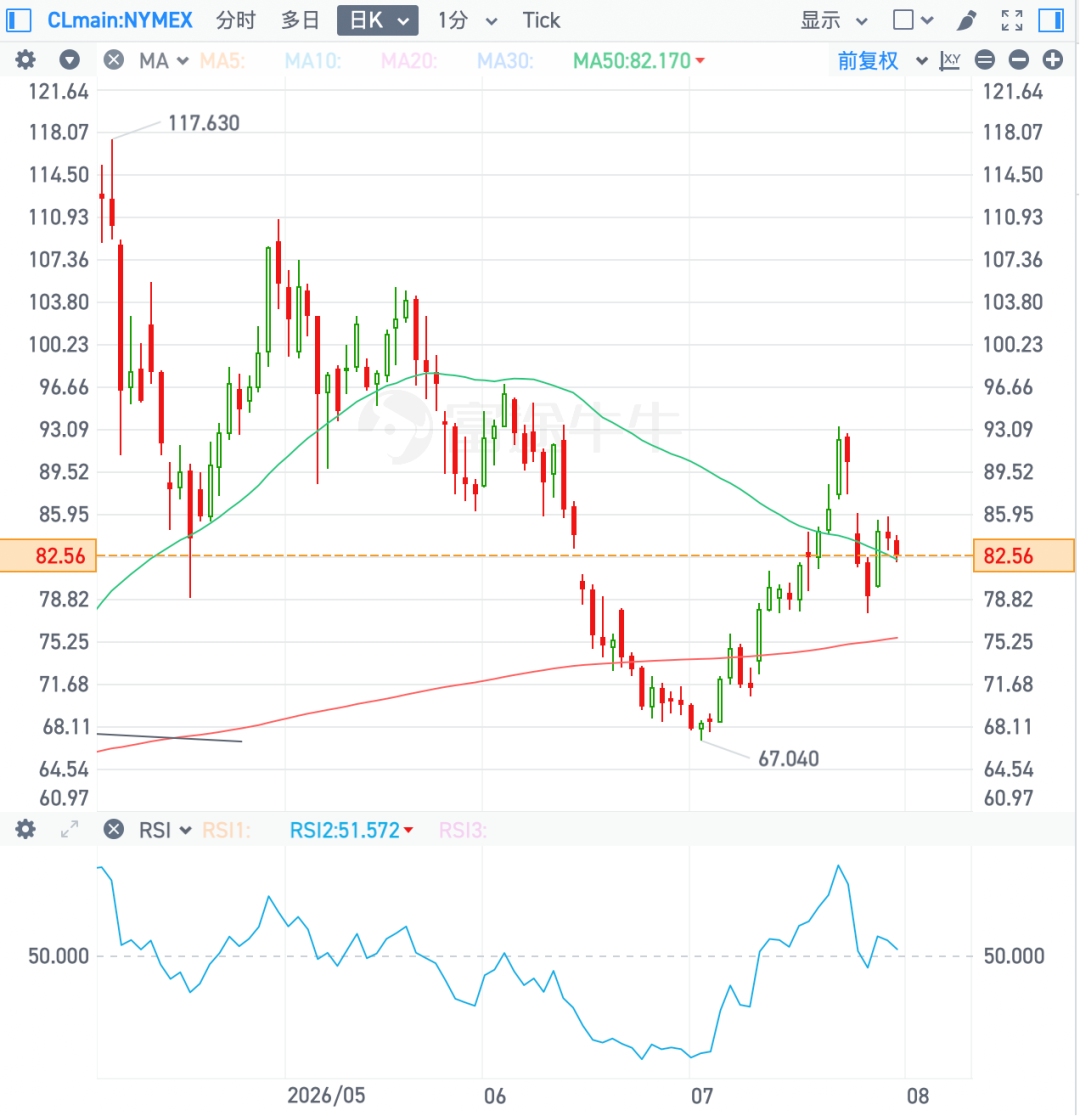This screenshot has height=1116, width=1080.
Task: Toggle the XY axis coordinate icon
Action: click(x=950, y=60)
